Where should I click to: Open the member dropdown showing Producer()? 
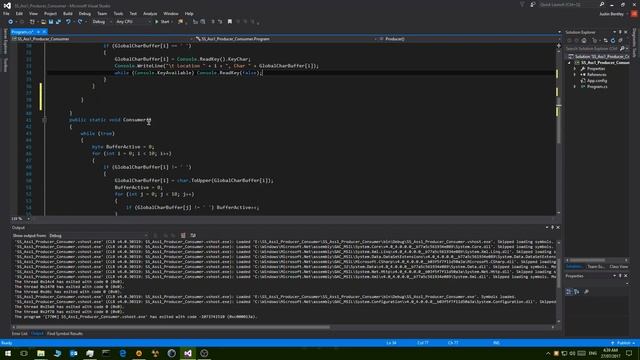(x=468, y=39)
